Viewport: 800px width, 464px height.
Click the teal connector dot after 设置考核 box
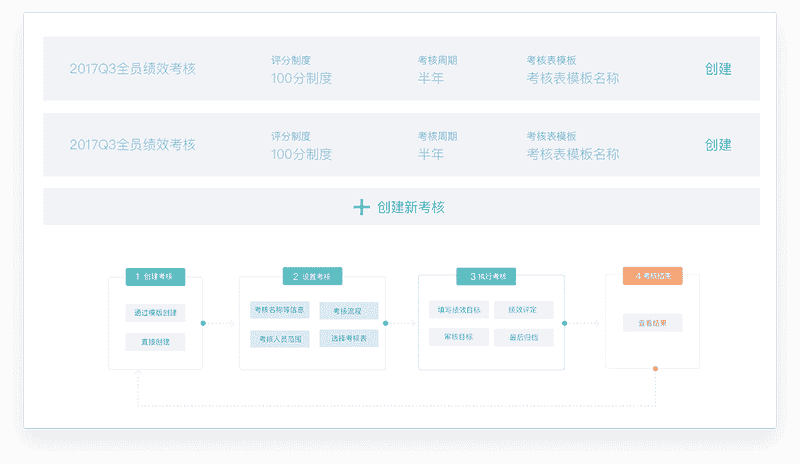pyautogui.click(x=385, y=323)
